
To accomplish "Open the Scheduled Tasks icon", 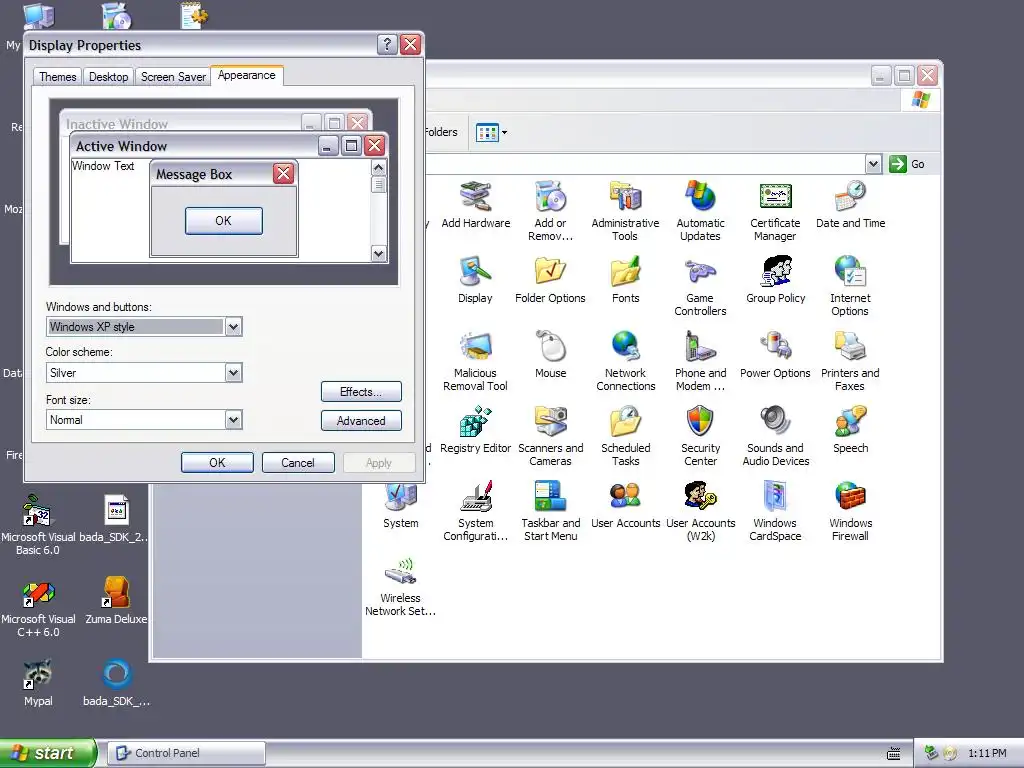I will tap(626, 422).
